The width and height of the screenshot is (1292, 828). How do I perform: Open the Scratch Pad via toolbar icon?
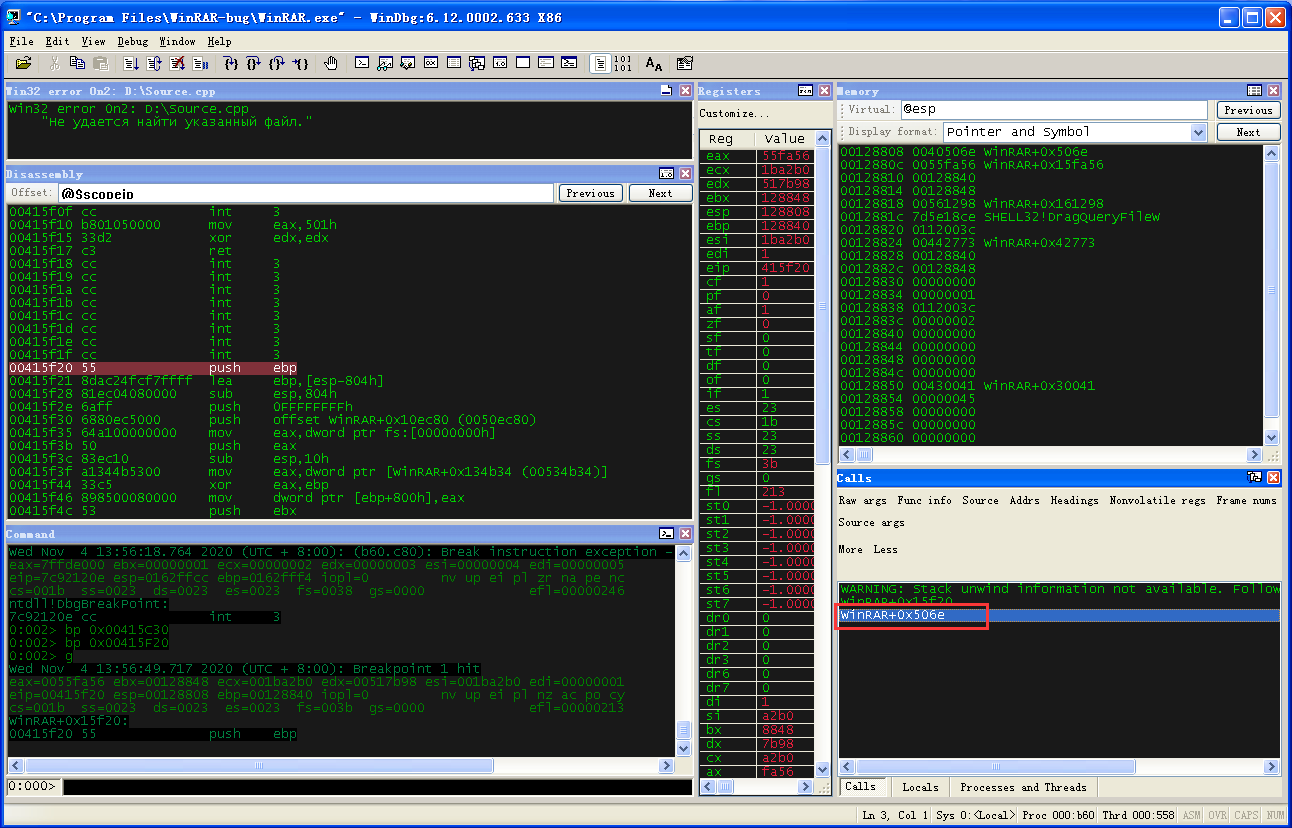522,63
